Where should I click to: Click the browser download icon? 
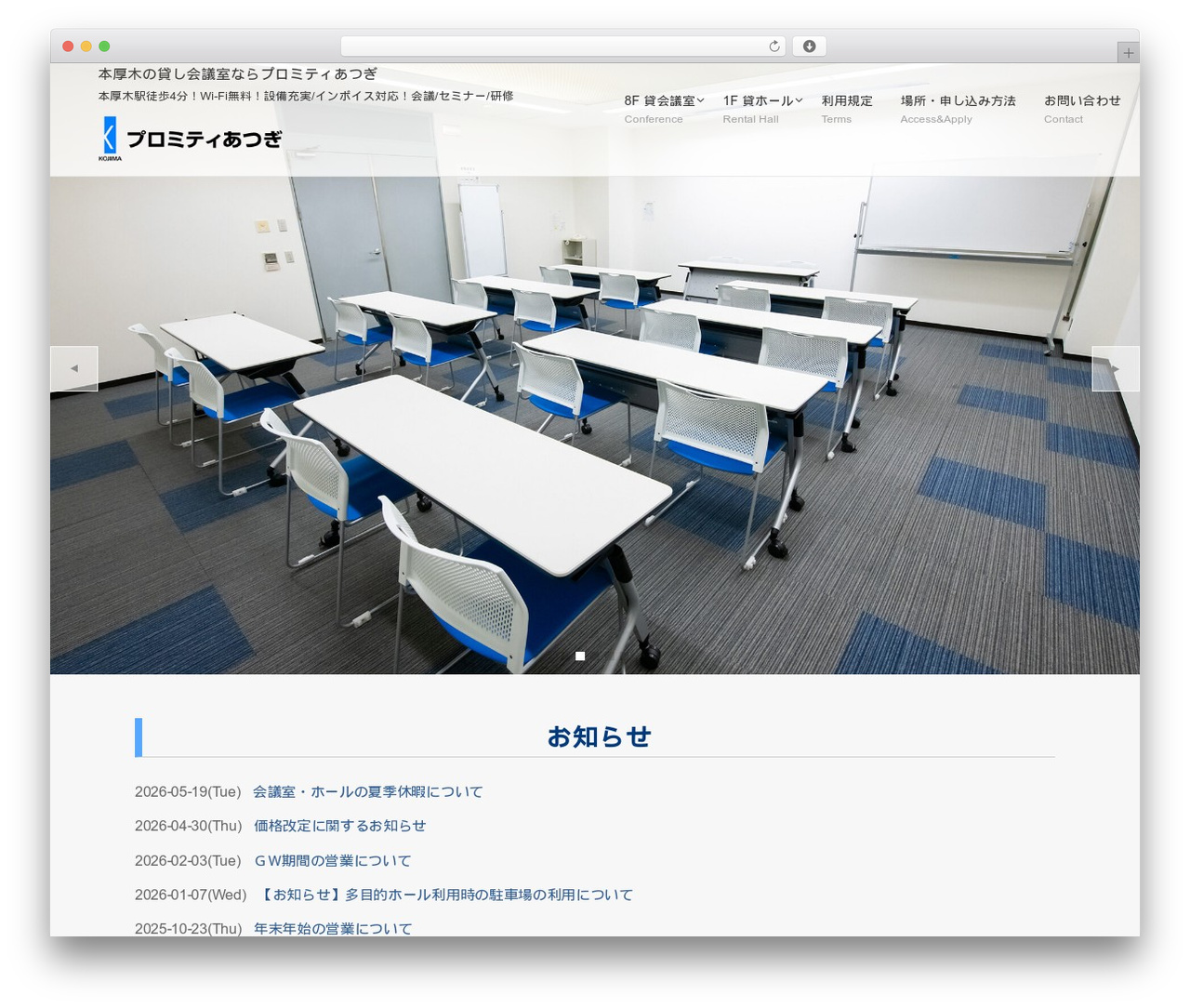[809, 46]
